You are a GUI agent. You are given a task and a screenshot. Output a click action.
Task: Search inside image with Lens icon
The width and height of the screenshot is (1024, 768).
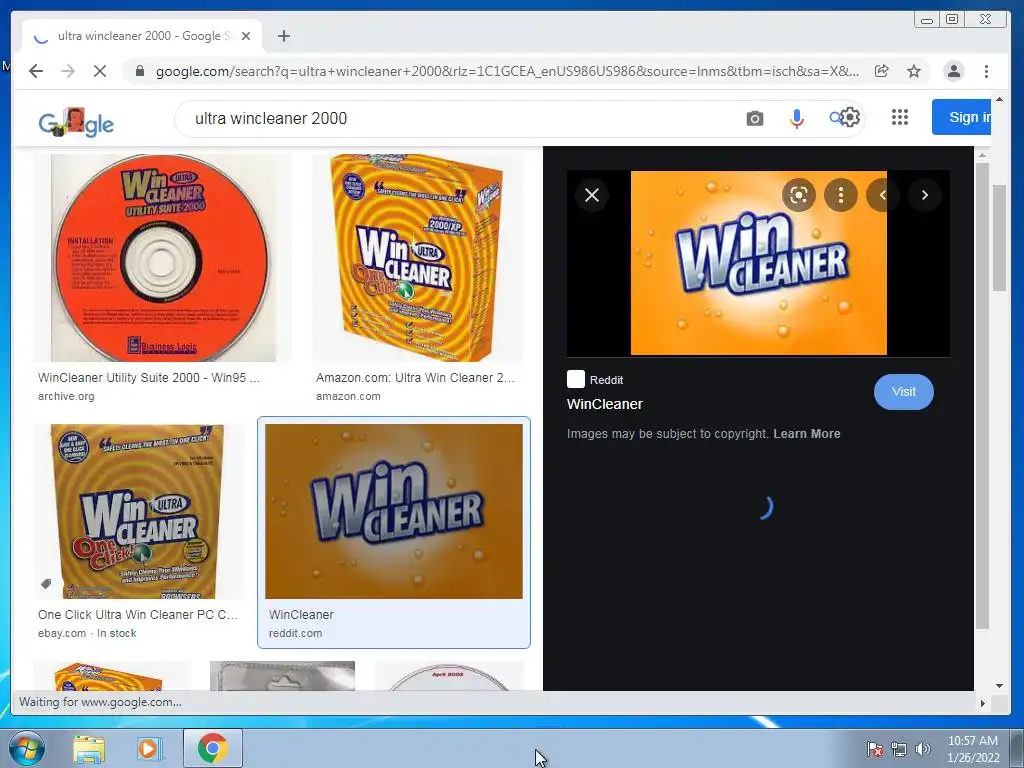pos(799,195)
